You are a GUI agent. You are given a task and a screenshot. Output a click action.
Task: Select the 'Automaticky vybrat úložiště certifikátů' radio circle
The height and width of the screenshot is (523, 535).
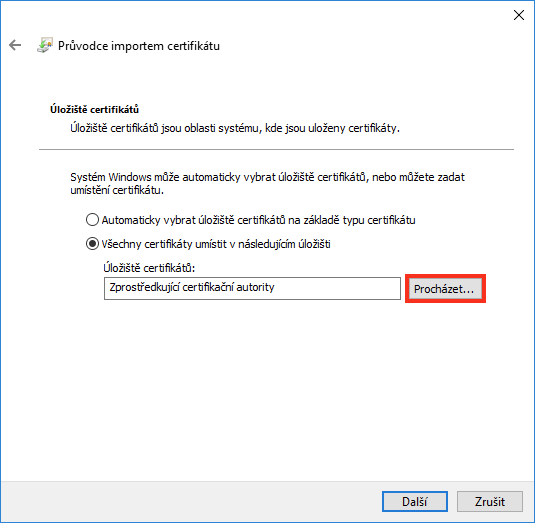click(x=92, y=220)
